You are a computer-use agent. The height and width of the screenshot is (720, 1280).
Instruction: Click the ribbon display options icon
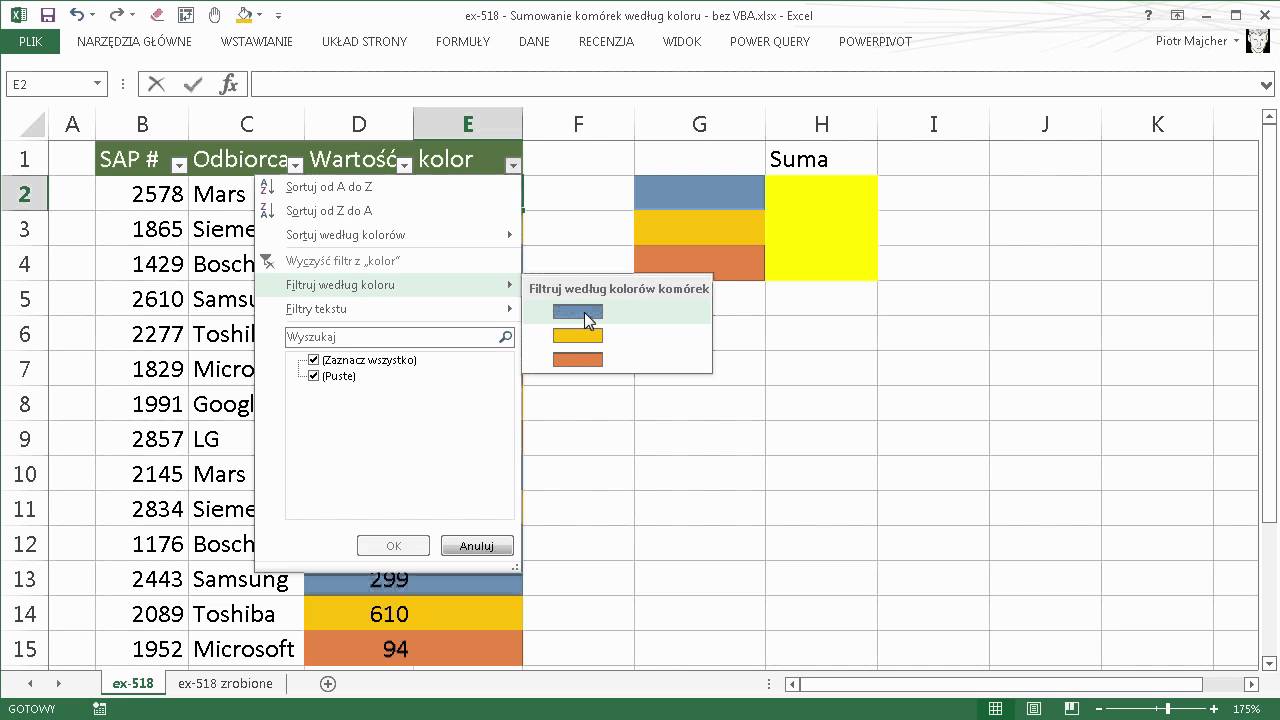(1178, 15)
